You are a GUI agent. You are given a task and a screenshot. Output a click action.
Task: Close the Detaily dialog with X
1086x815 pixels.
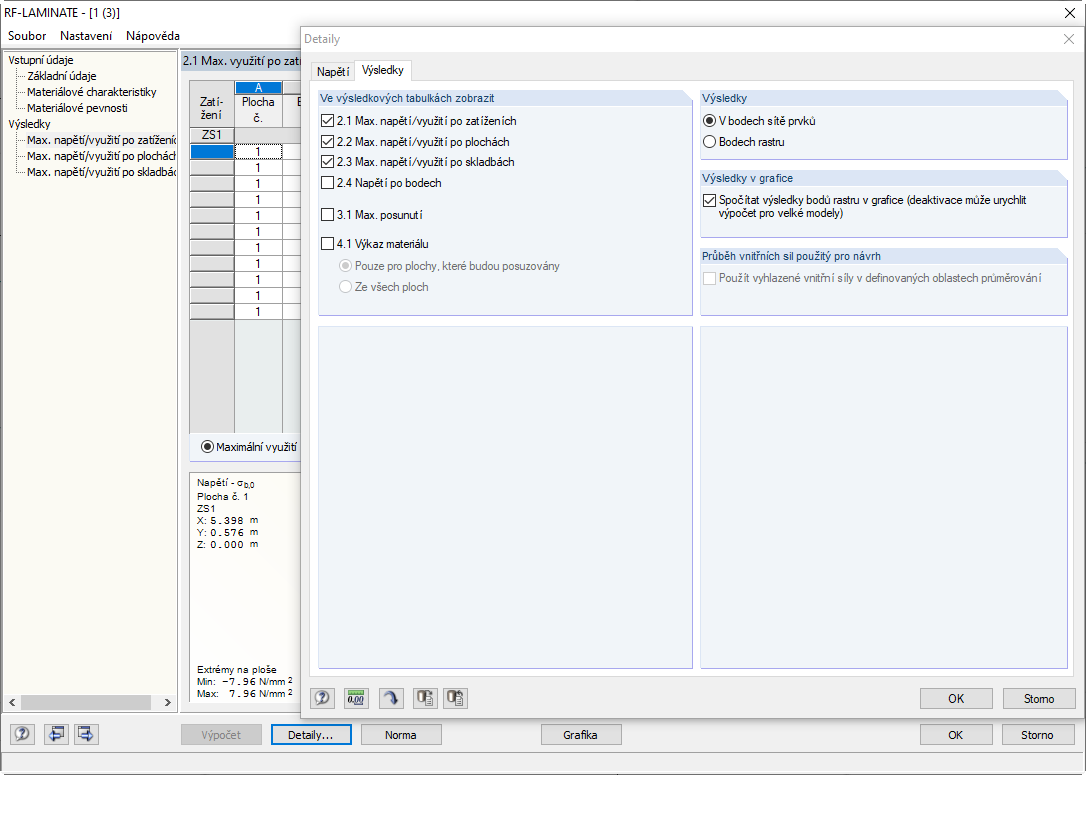pos(1069,39)
